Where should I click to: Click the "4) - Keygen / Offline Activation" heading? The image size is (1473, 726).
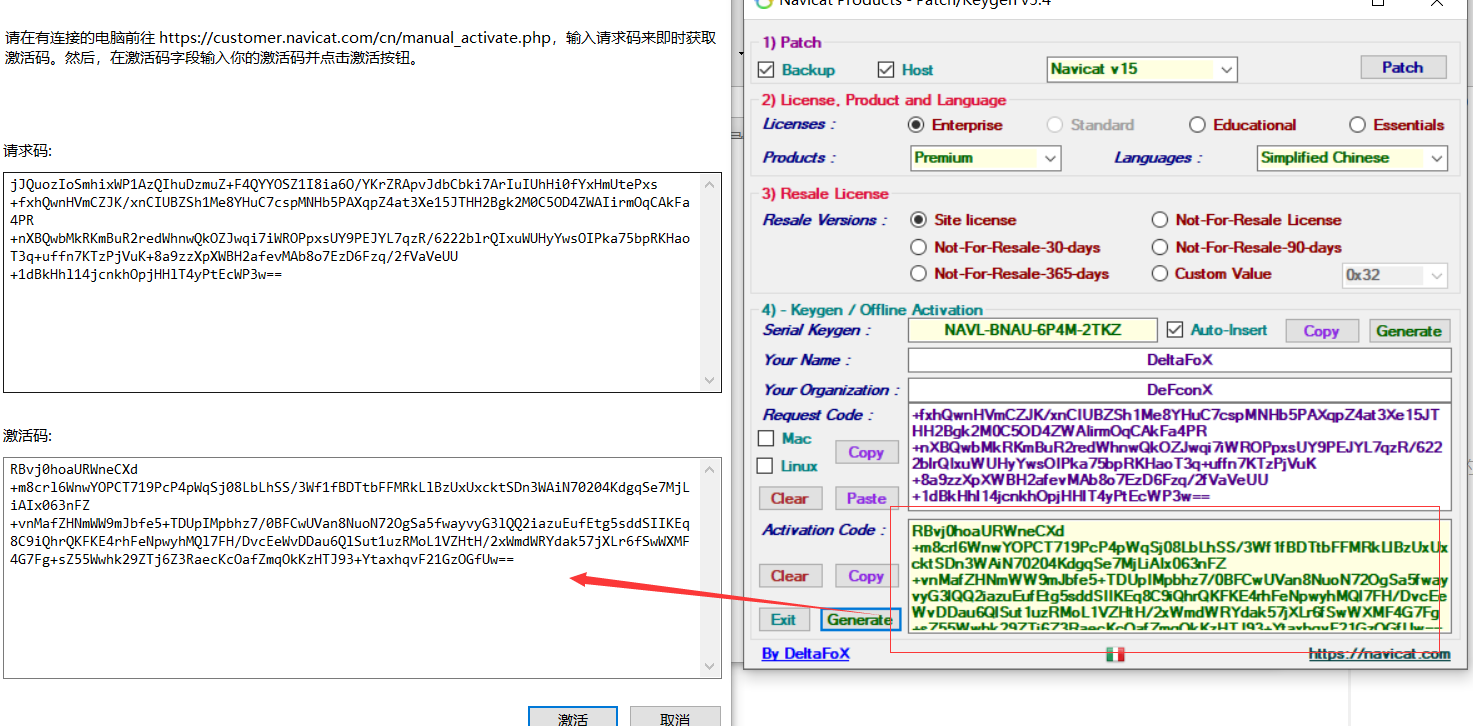point(872,310)
